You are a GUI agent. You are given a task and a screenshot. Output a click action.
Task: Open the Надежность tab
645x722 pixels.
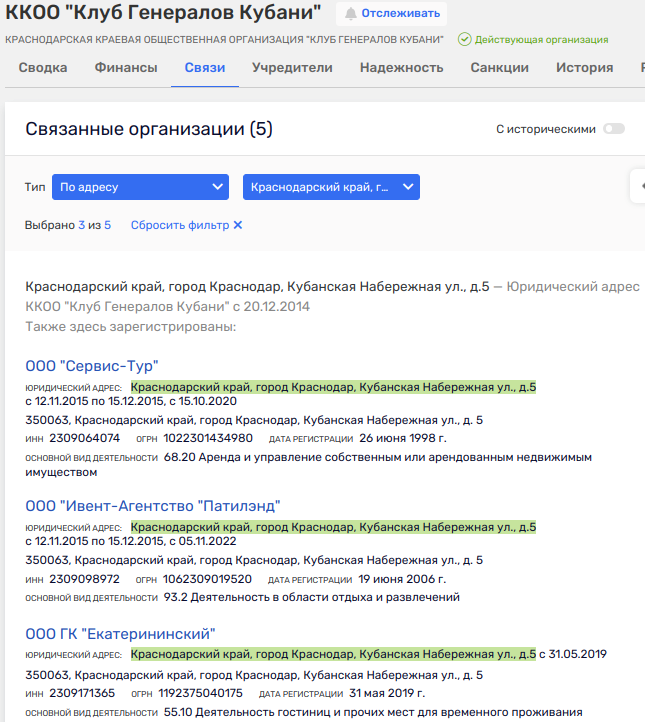pos(401,68)
